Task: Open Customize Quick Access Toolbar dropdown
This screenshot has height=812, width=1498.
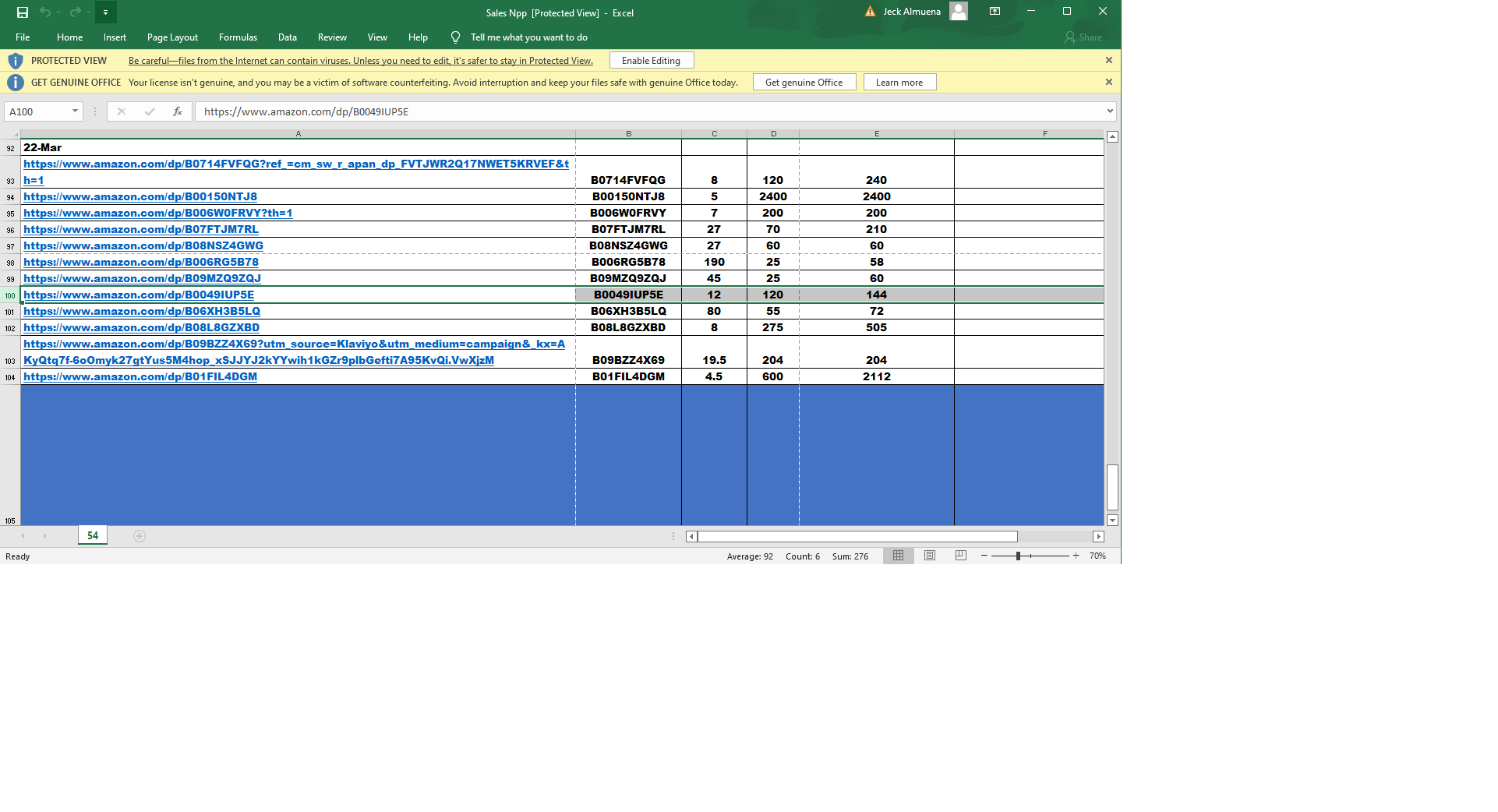Action: 105,12
